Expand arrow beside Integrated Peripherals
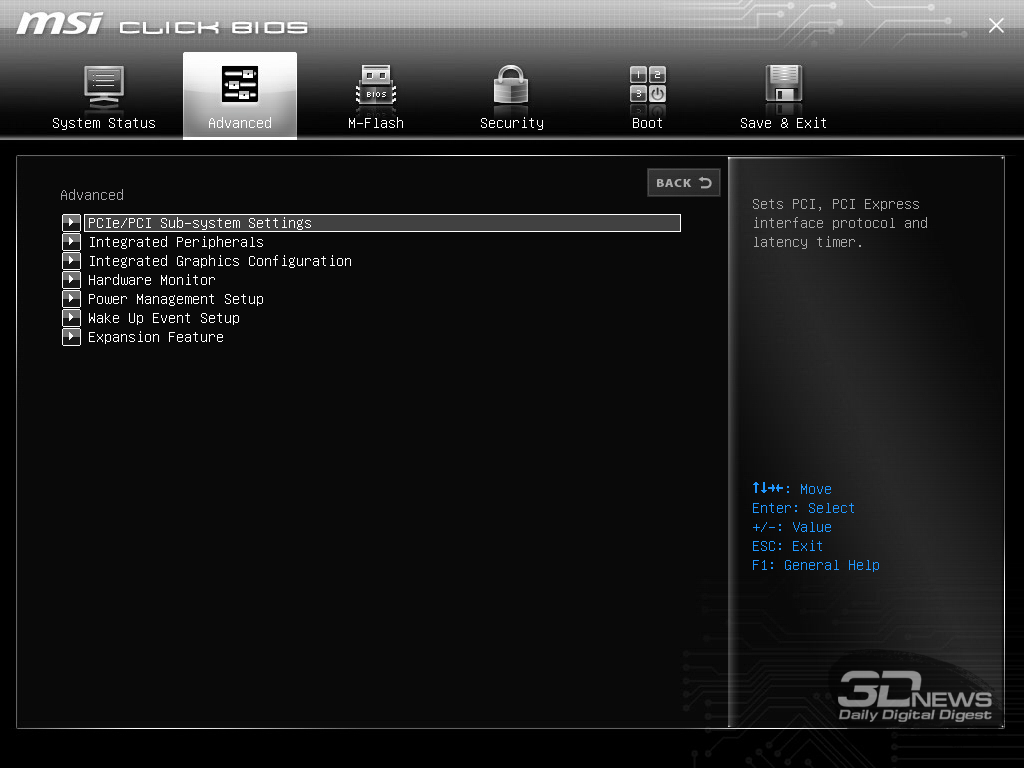Viewport: 1024px width, 768px height. 71,242
